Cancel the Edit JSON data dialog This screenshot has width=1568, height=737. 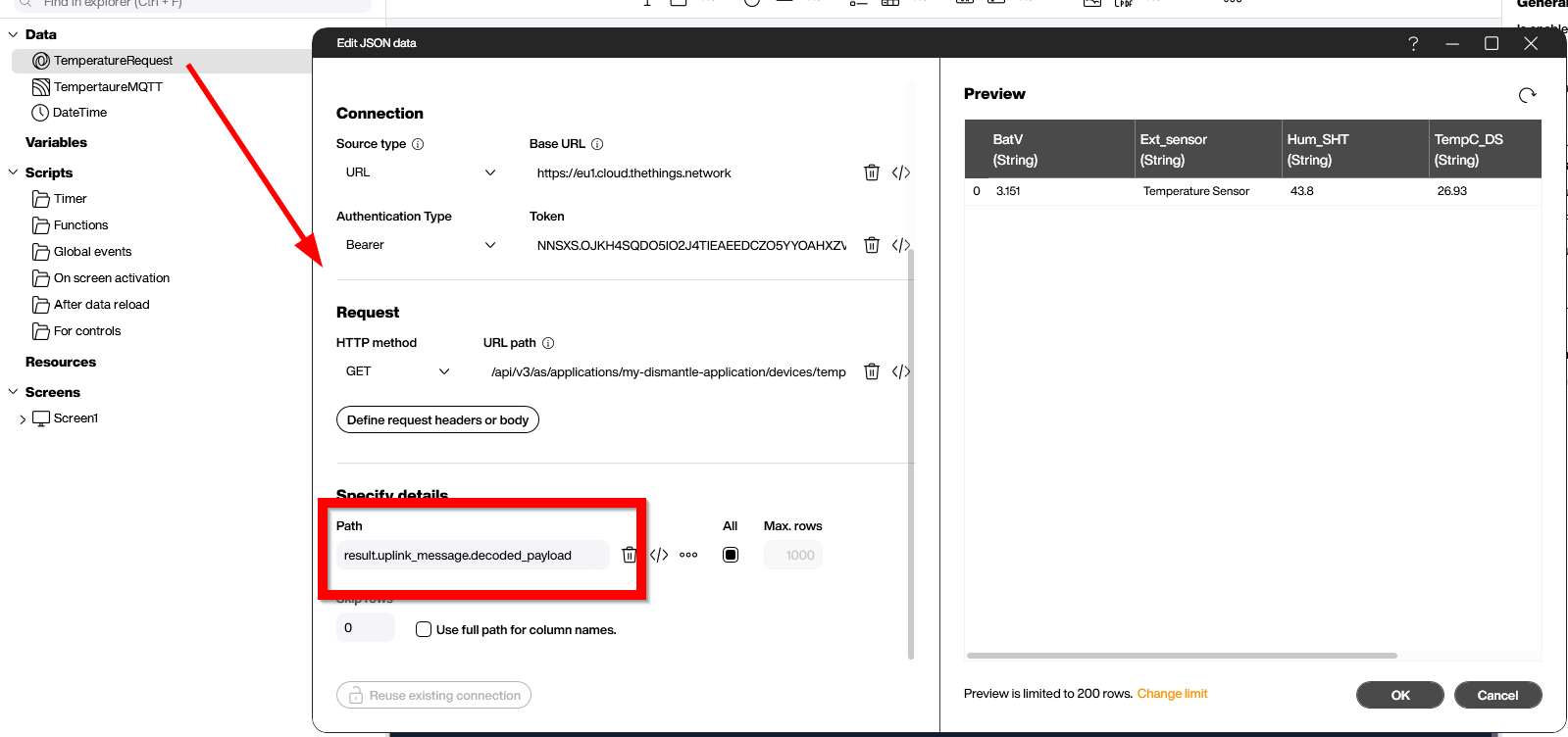click(1497, 695)
